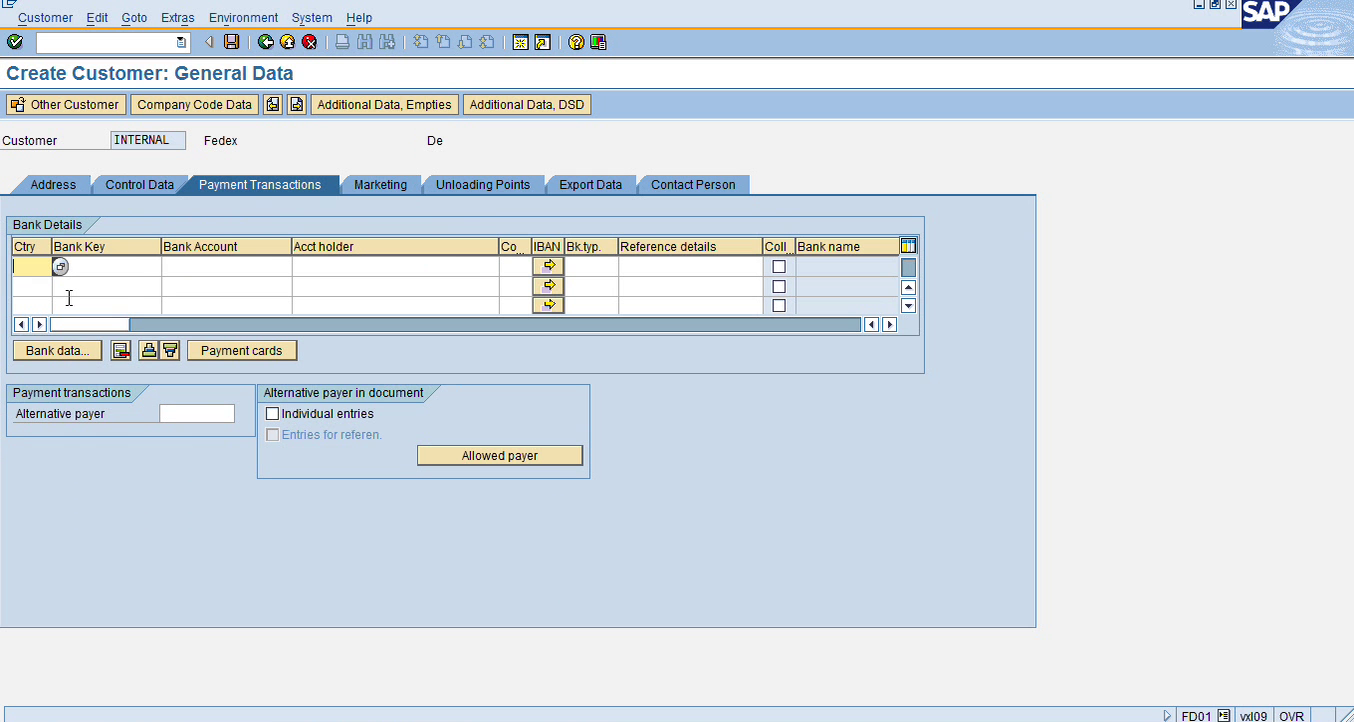Switch to the Marketing tab

pyautogui.click(x=380, y=185)
